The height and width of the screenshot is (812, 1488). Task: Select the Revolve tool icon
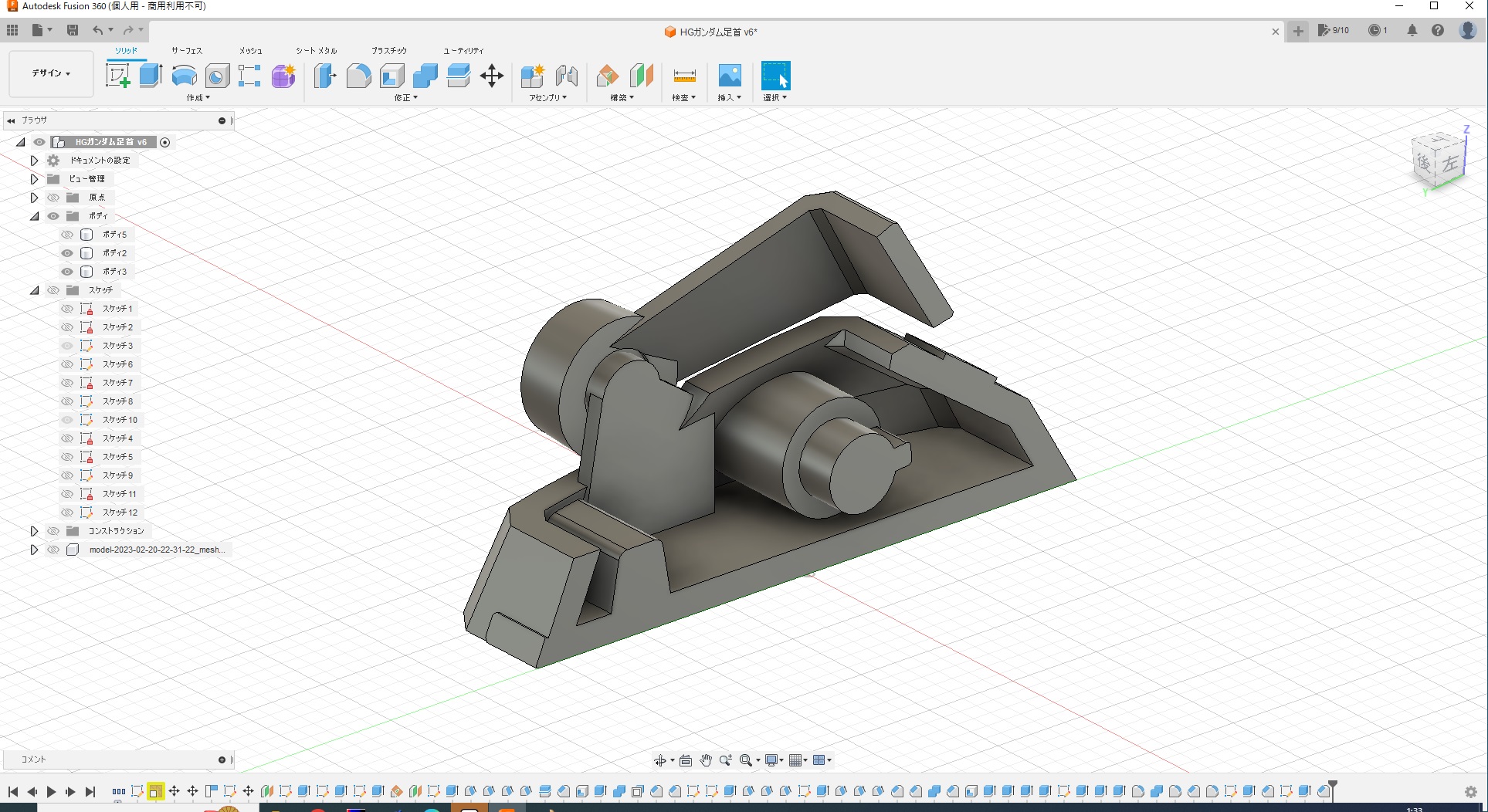tap(184, 76)
